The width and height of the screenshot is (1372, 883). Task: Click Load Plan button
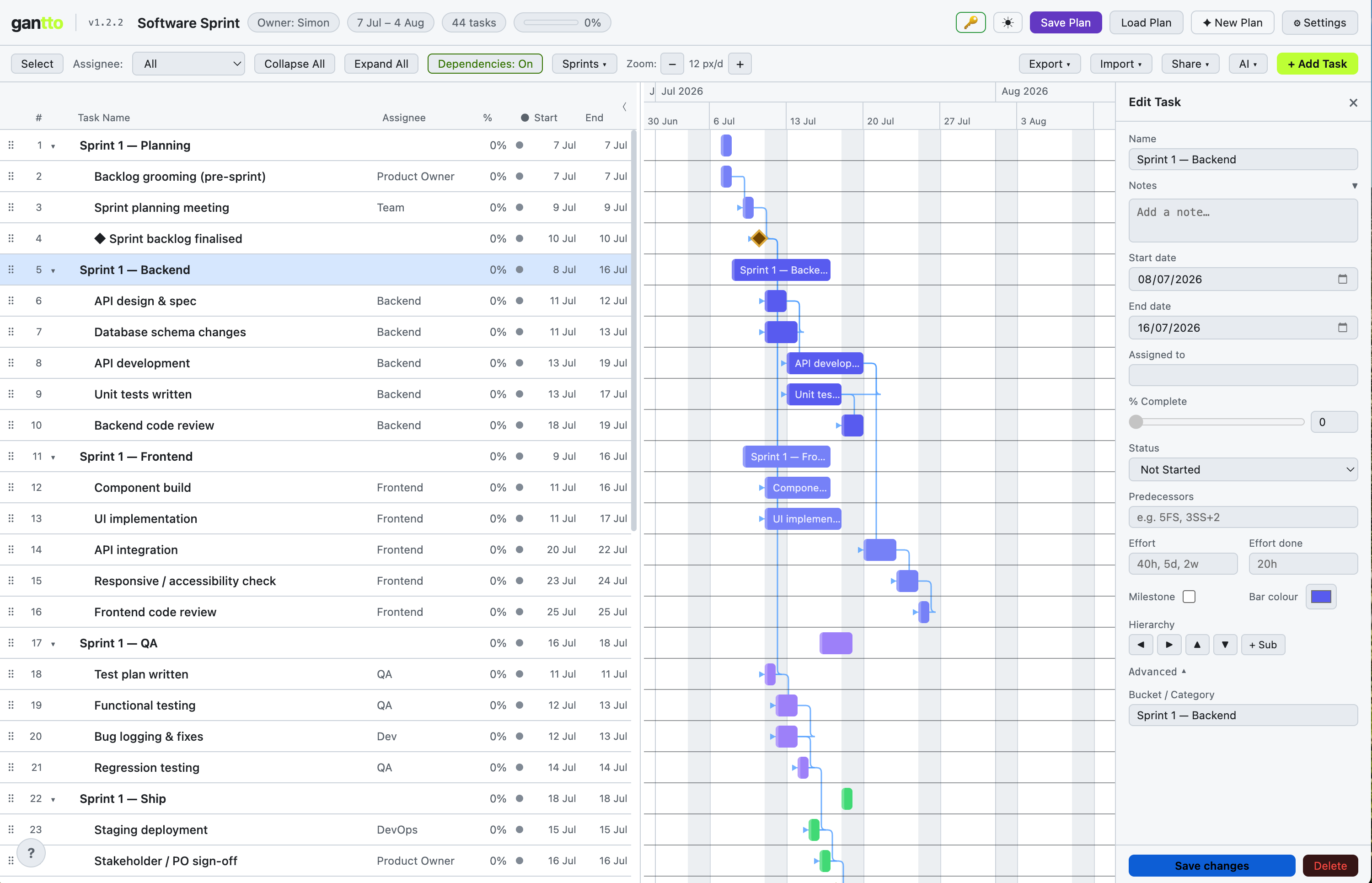[1146, 23]
